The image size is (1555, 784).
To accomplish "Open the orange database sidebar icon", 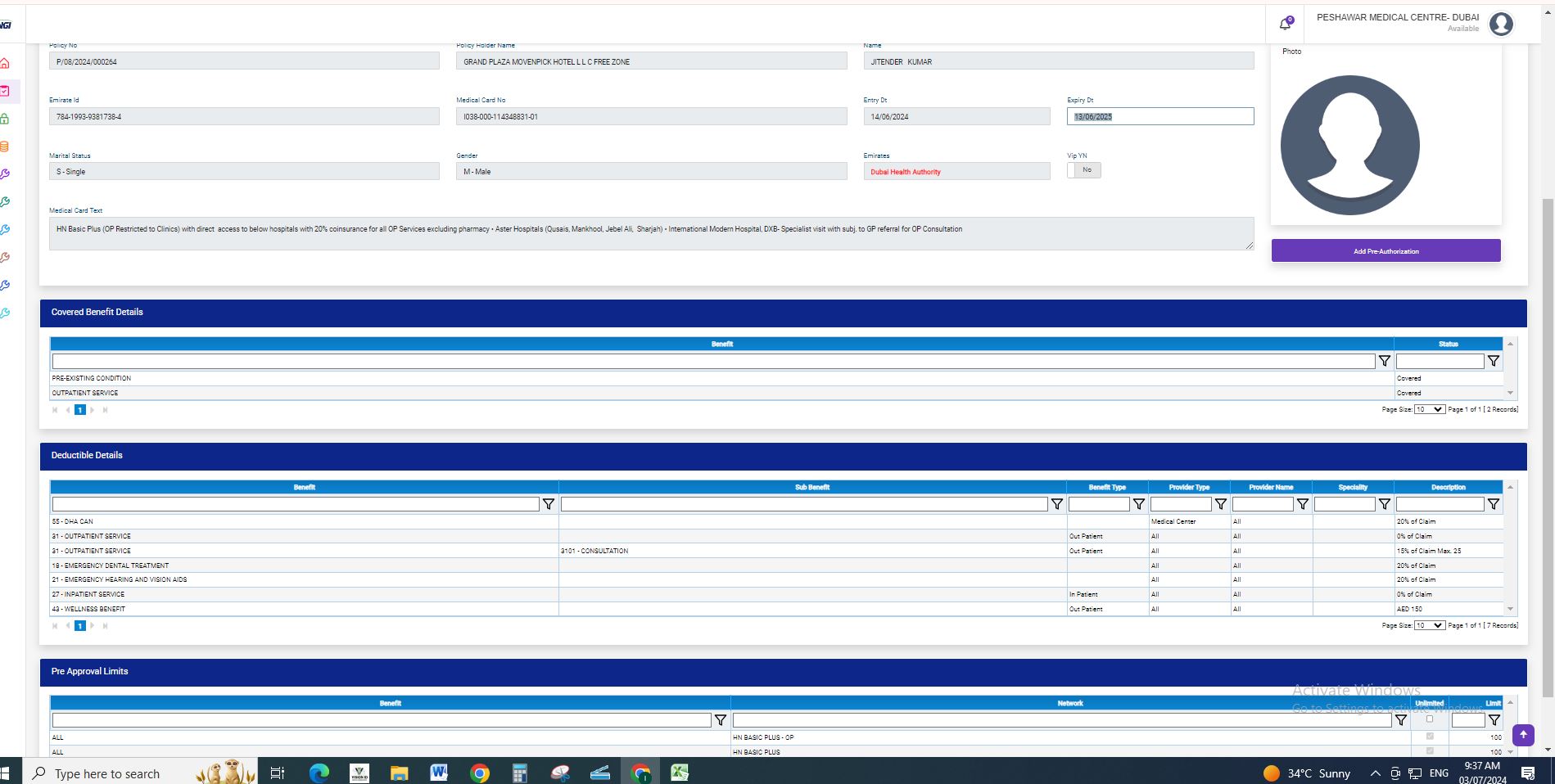I will 5,146.
